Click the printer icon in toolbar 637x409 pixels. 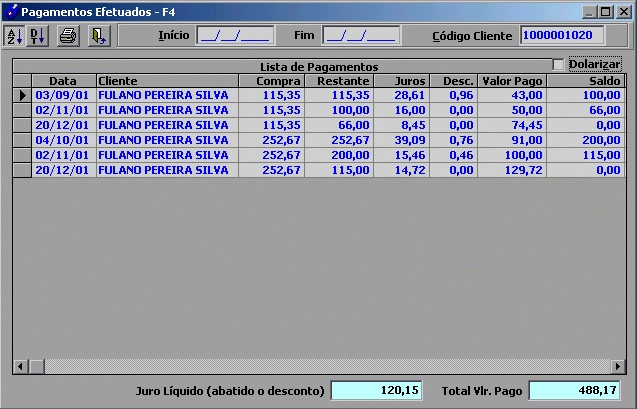[x=68, y=36]
